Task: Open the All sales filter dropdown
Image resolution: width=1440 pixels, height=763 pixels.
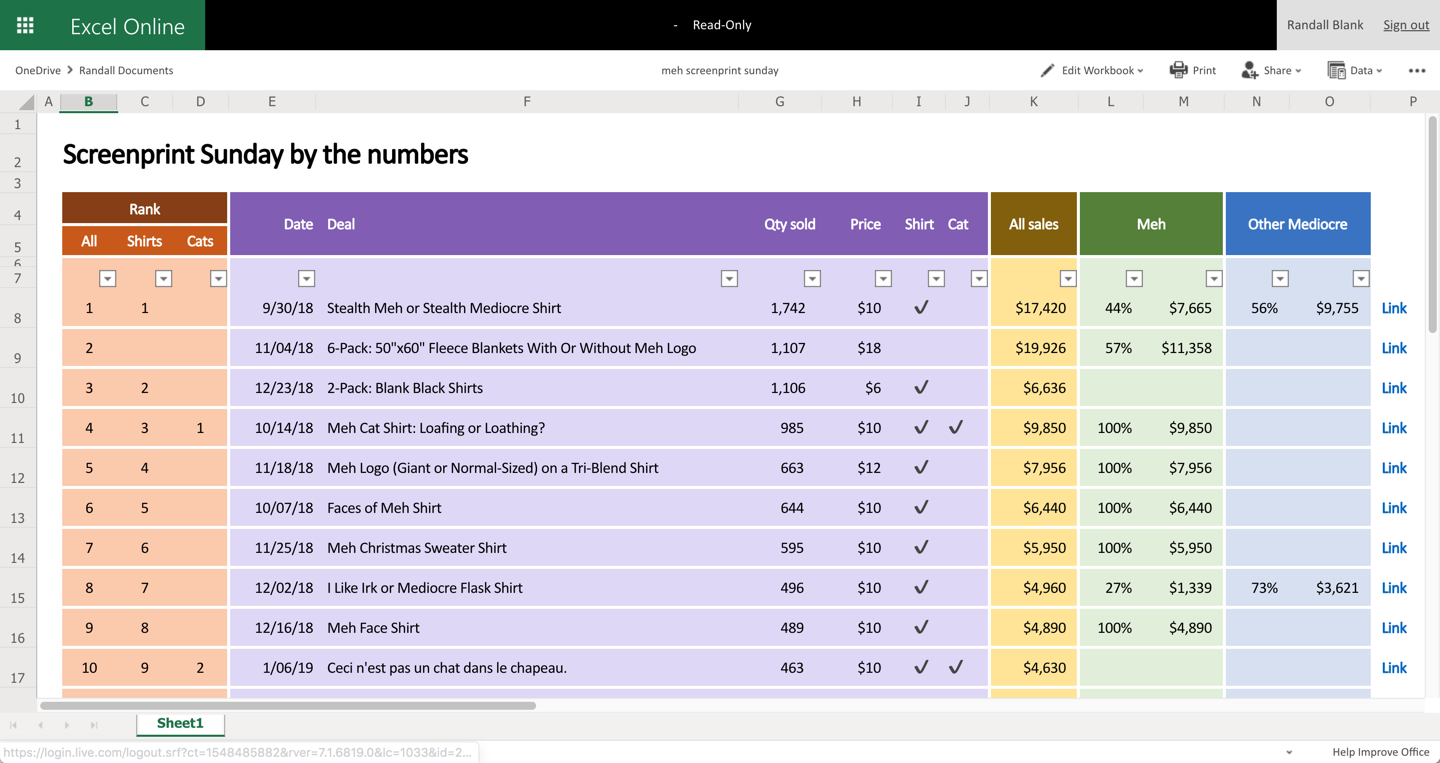Action: pos(1067,279)
